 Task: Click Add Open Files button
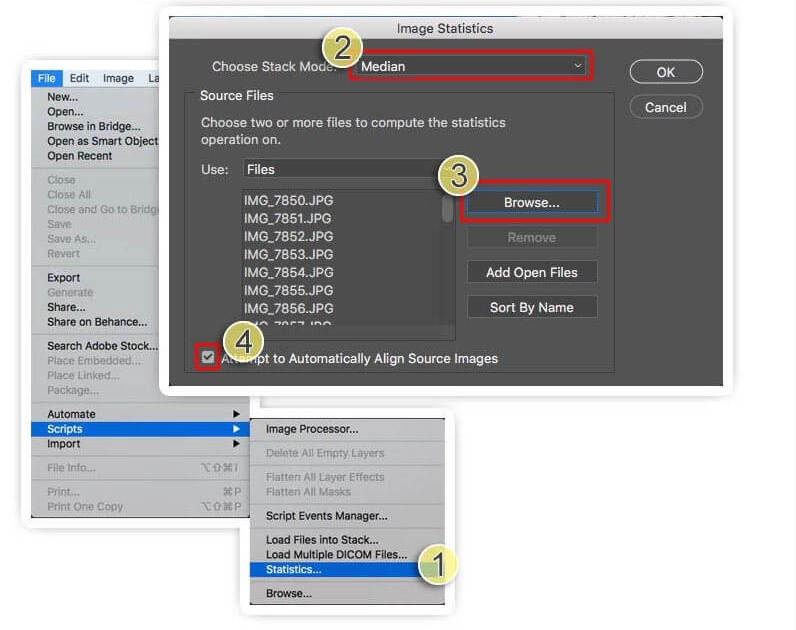(531, 272)
